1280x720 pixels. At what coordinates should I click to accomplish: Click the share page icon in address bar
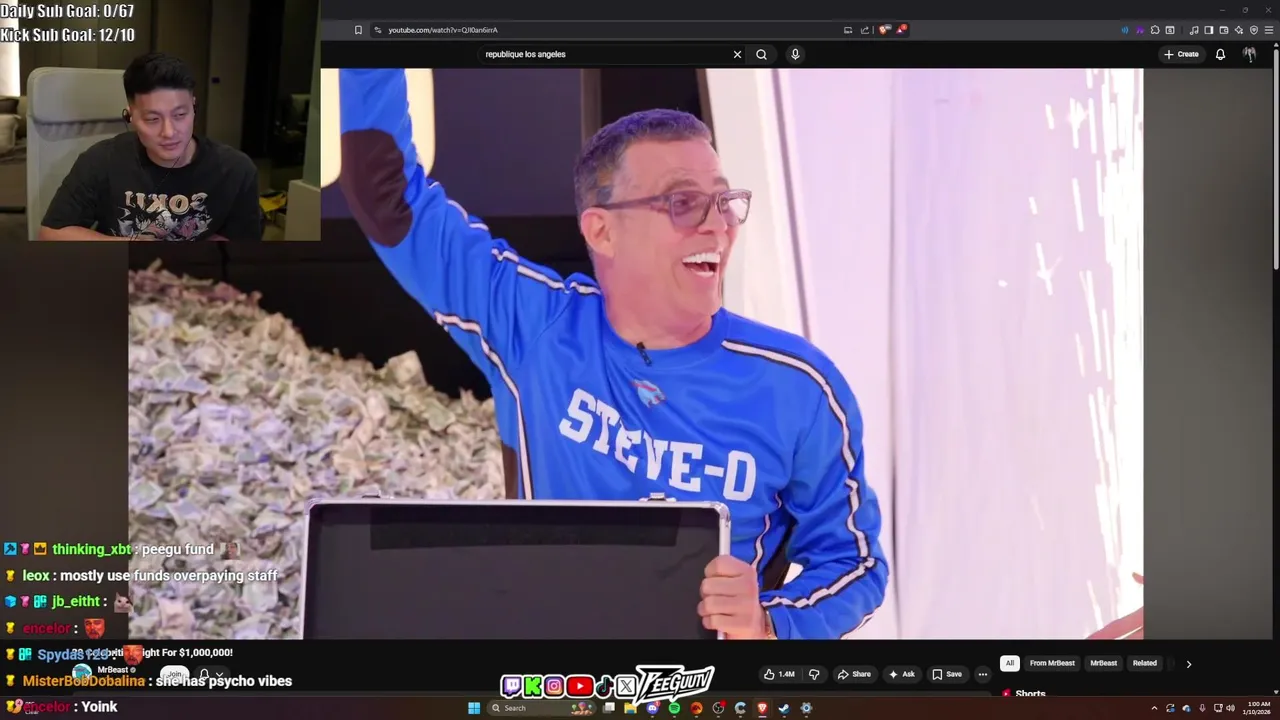(865, 30)
